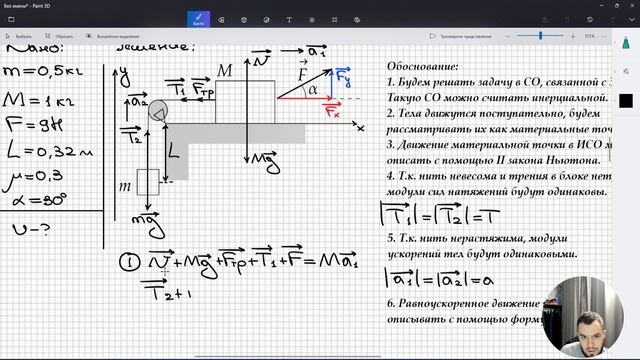
Task: Open the Effects tool
Action: coord(312,20)
